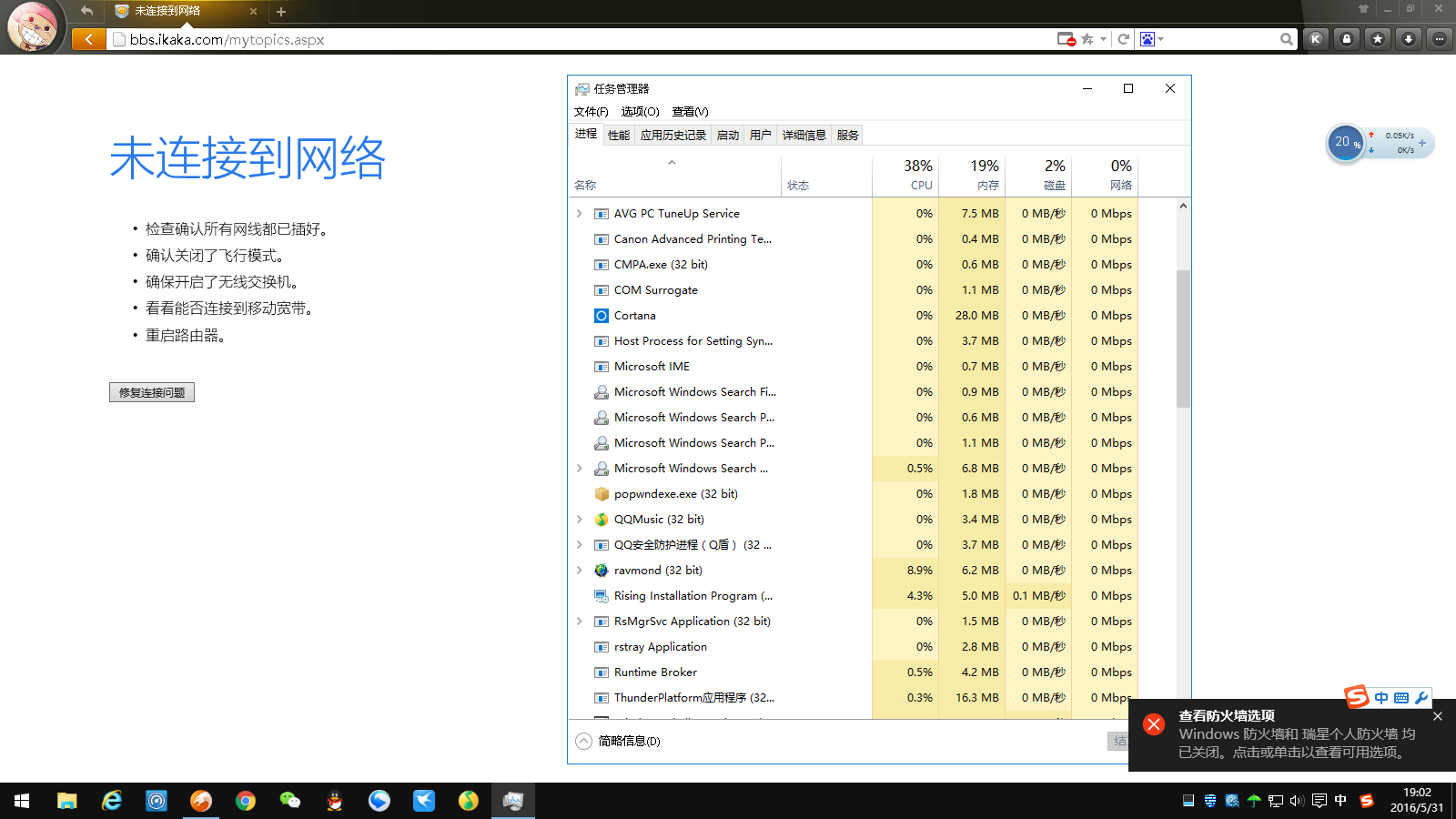Viewport: 1456px width, 819px height.
Task: Click the process list vertical scrollbar thumb
Action: tap(1183, 337)
